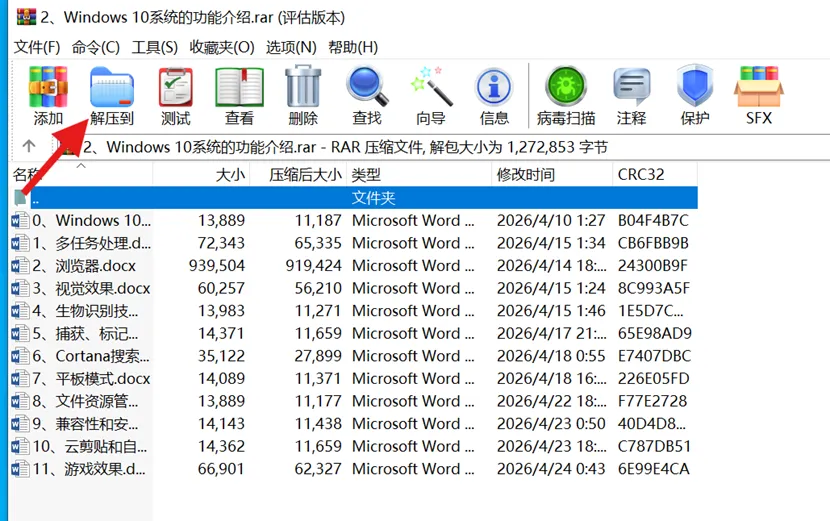
Task: Click Word icon of 6、Cortana搜索 file
Action: click(20, 356)
